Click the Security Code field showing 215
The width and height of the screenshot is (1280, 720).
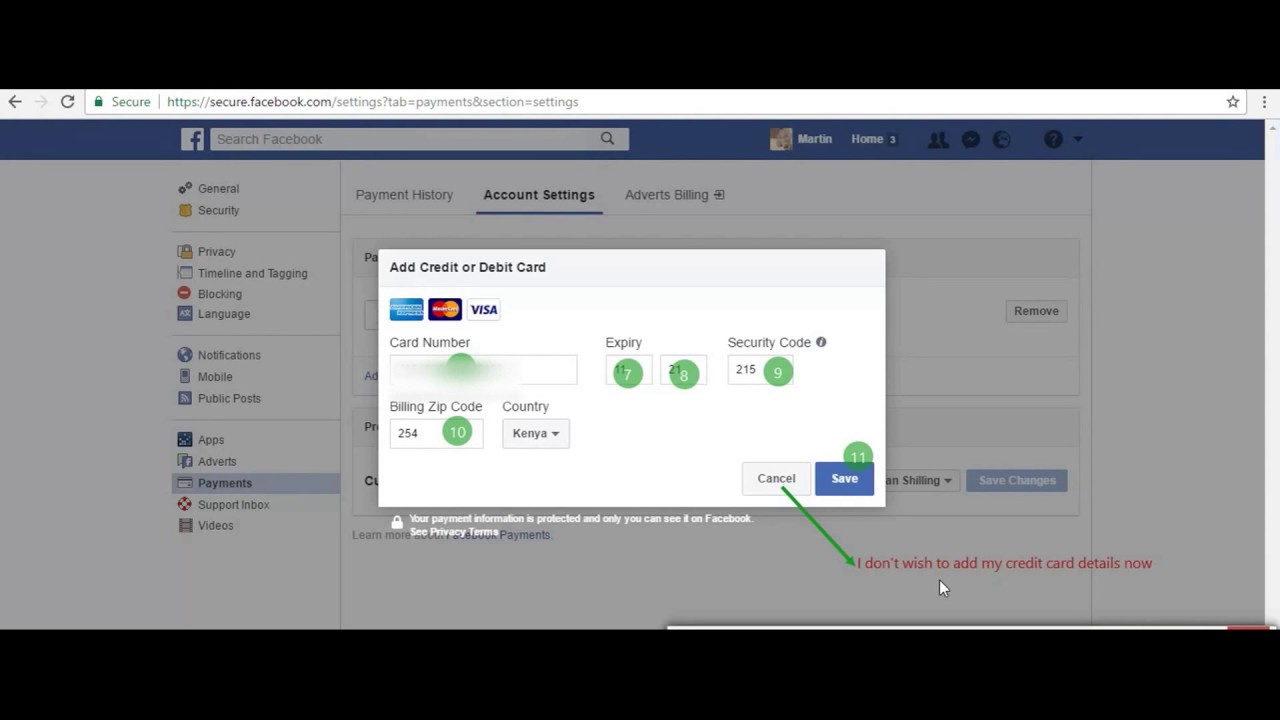[x=760, y=370]
